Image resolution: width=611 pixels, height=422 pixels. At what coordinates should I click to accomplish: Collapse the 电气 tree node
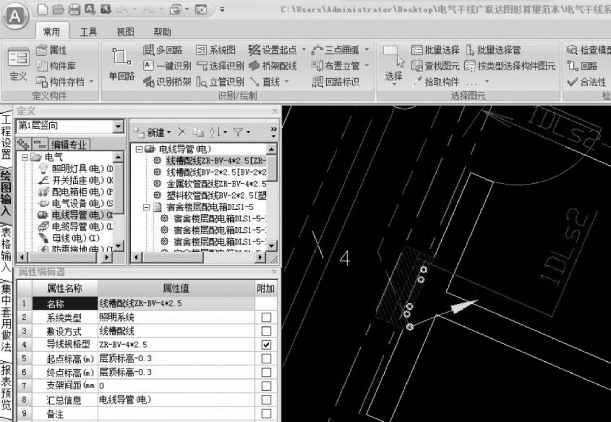click(x=23, y=158)
